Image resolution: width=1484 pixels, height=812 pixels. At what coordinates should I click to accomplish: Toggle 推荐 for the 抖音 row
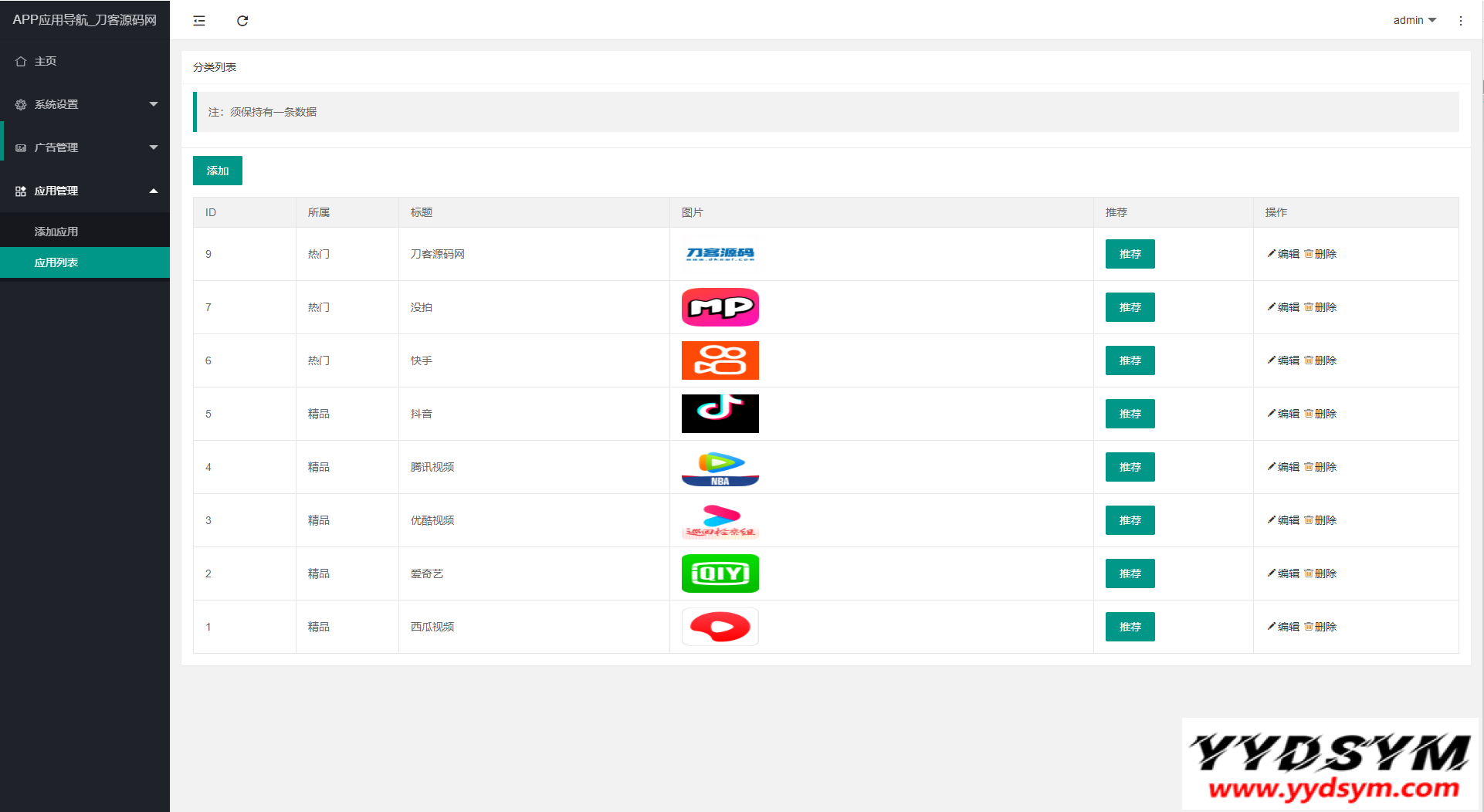(1130, 414)
